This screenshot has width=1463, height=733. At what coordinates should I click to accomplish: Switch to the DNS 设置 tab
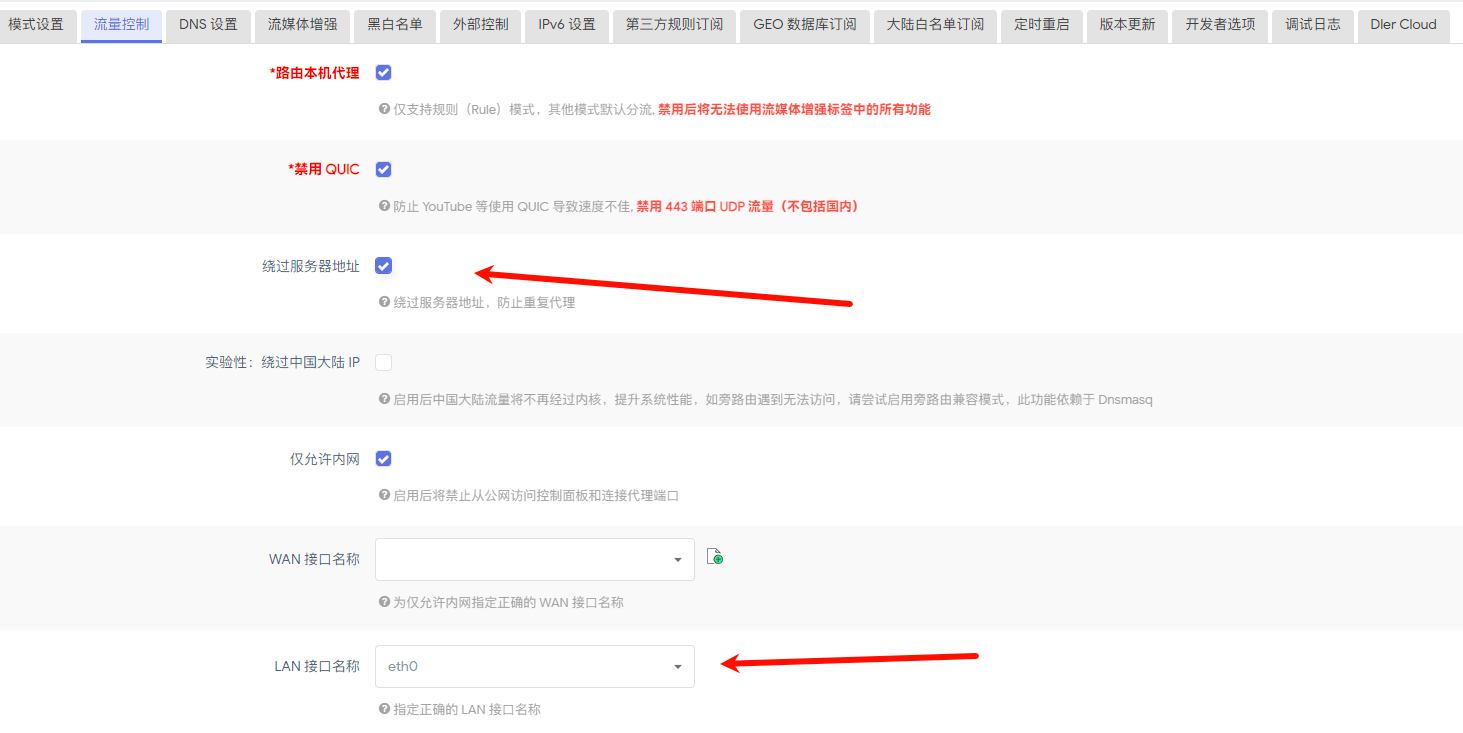pyautogui.click(x=208, y=25)
